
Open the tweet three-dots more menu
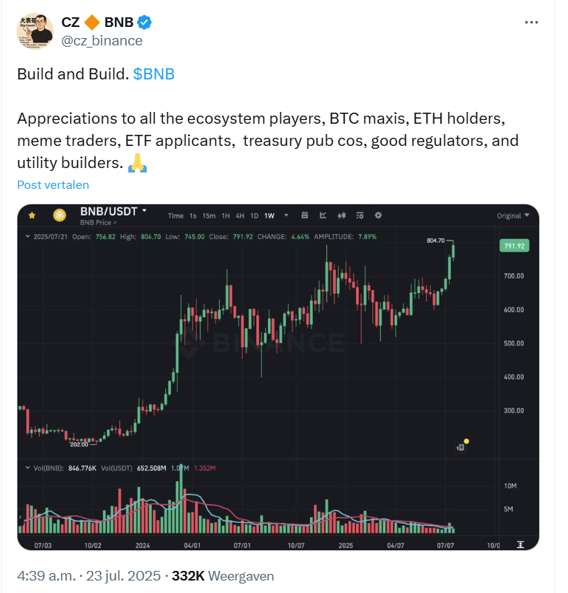pos(531,23)
